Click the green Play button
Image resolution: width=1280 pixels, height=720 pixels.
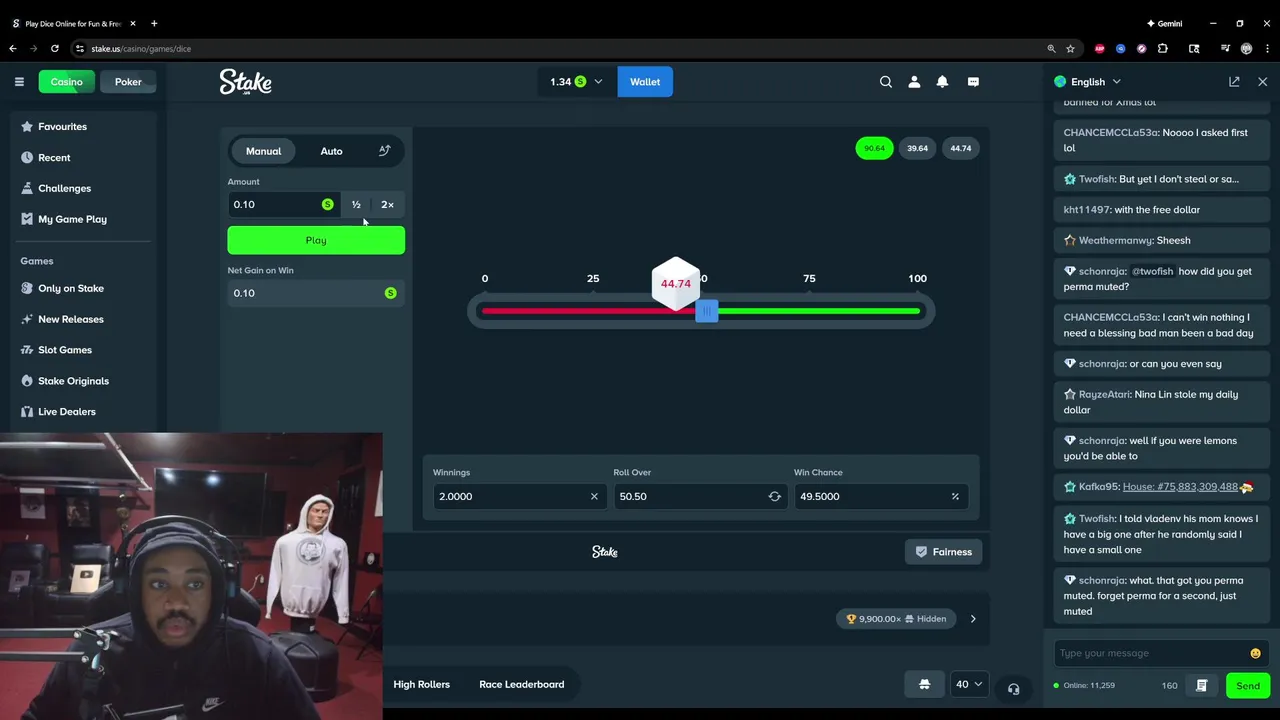coord(316,240)
